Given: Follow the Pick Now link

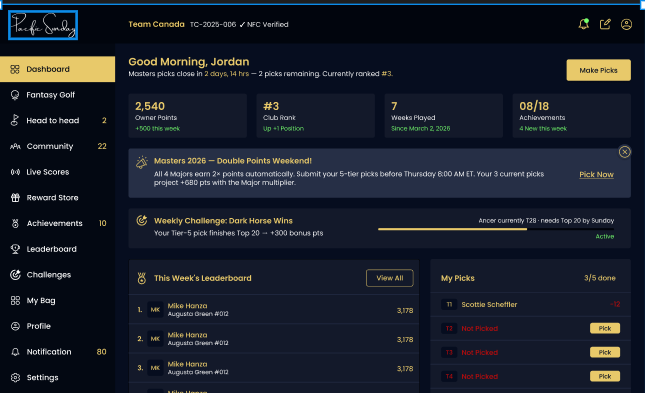Looking at the screenshot, I should click(596, 174).
